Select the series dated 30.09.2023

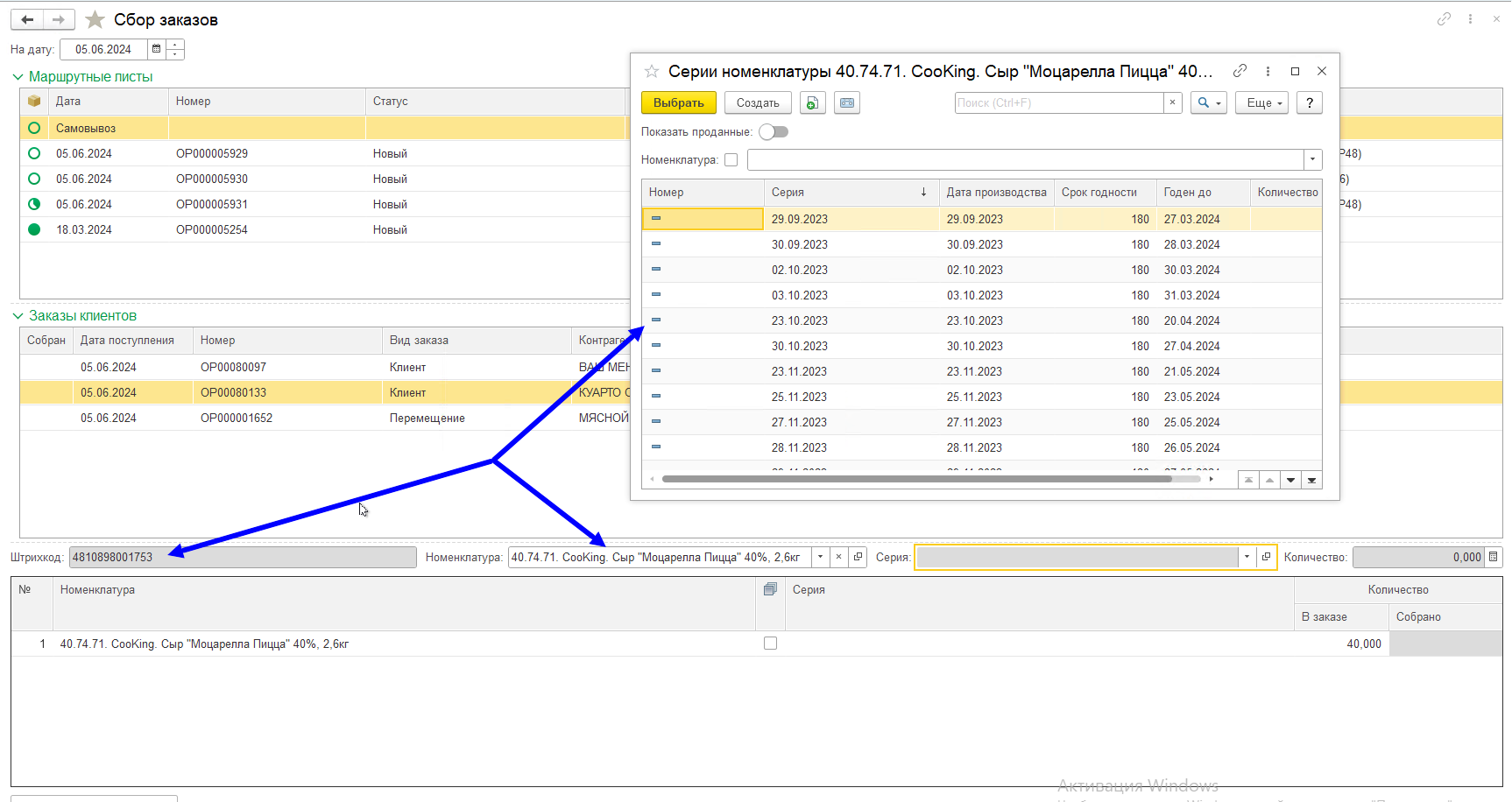point(982,244)
